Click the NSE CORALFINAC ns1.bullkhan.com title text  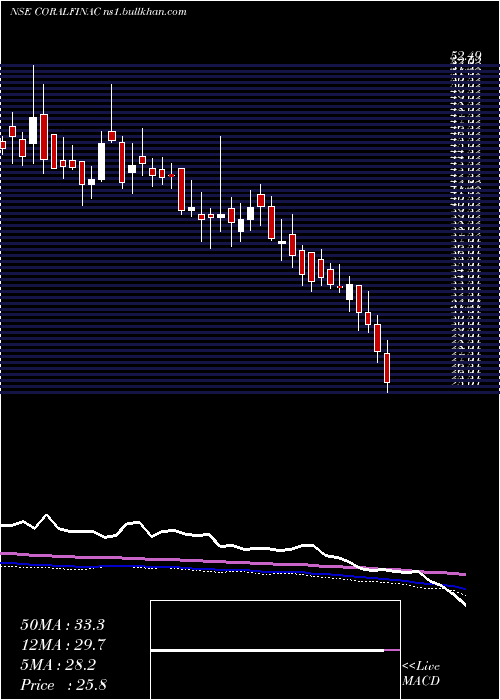tap(98, 12)
